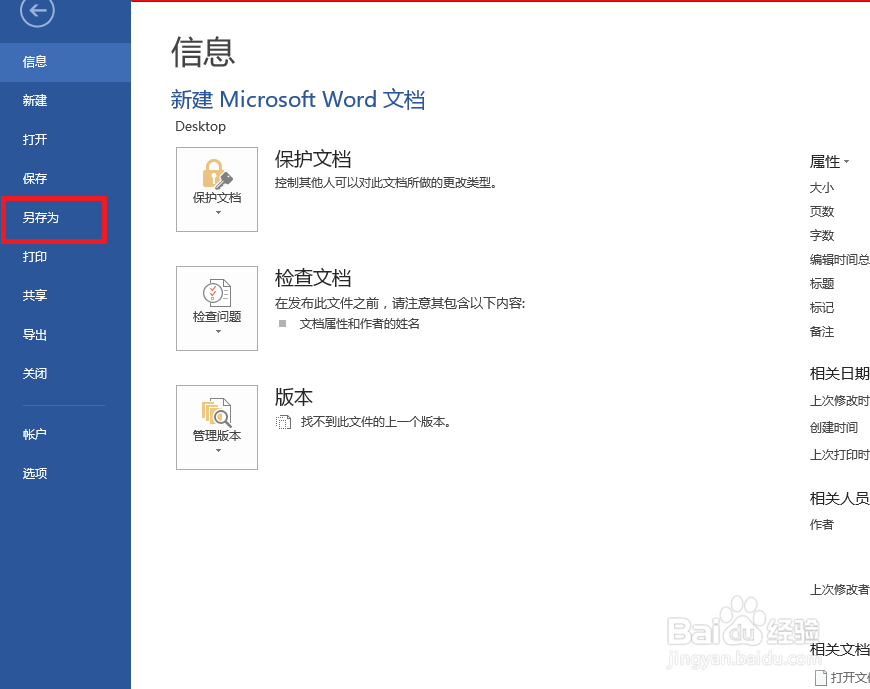Click the 标题 property field
The width and height of the screenshot is (870, 689).
pos(822,283)
